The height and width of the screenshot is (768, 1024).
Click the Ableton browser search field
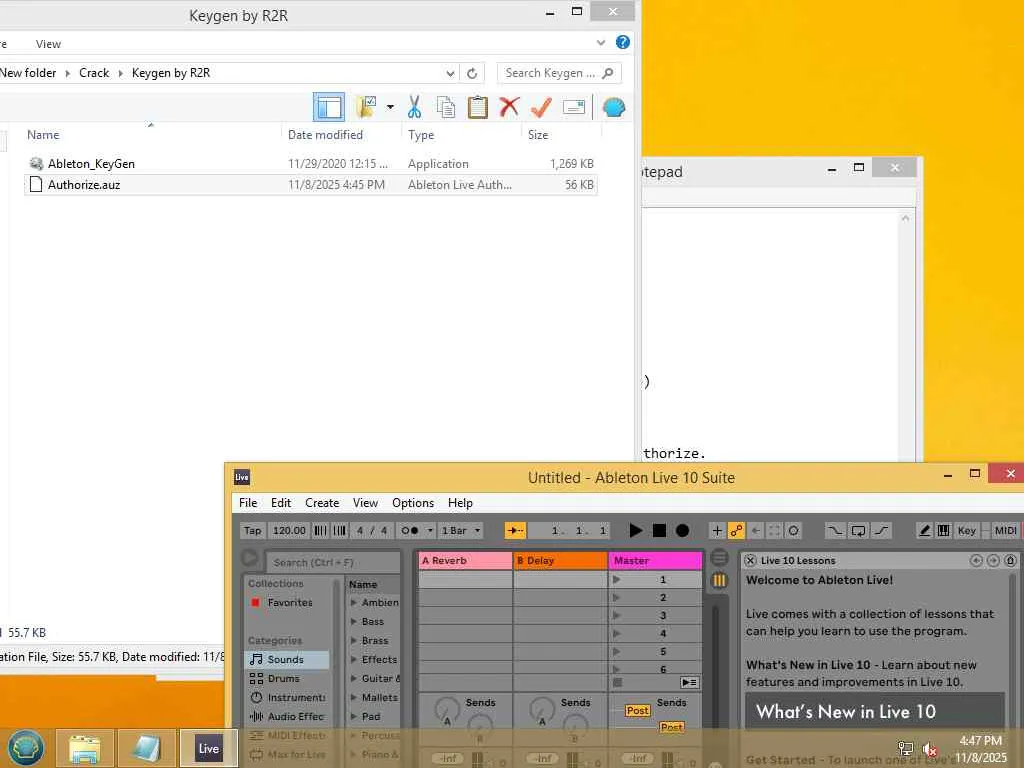pyautogui.click(x=333, y=562)
